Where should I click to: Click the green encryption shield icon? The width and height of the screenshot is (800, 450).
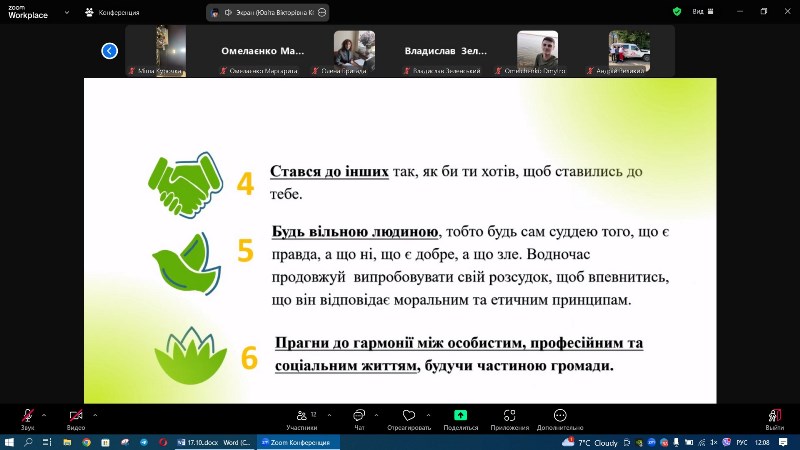pyautogui.click(x=677, y=12)
